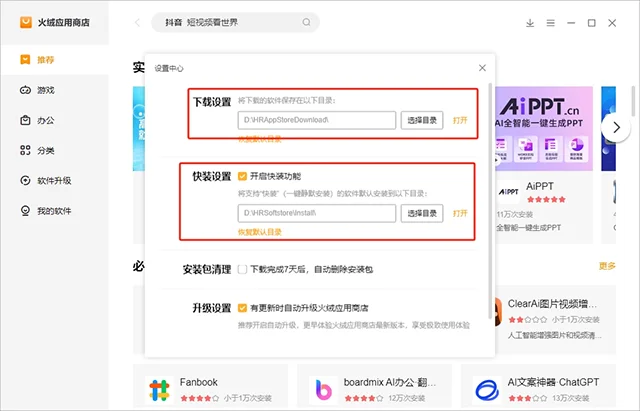This screenshot has height=411, width=640.
Task: Enable auto-delete installer after 7 days checkbox
Action: point(242,269)
